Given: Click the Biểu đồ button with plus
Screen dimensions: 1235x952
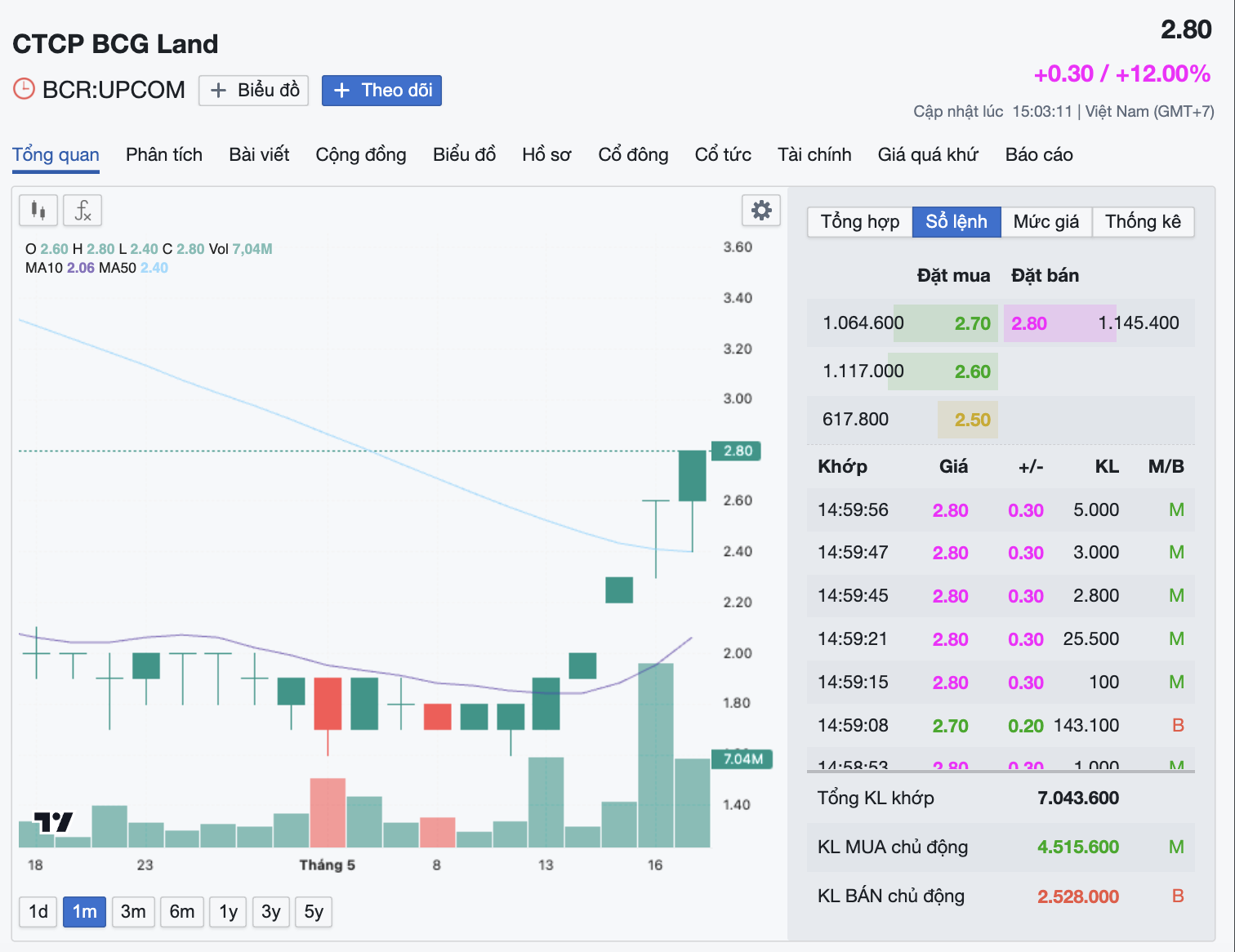Looking at the screenshot, I should pyautogui.click(x=253, y=90).
